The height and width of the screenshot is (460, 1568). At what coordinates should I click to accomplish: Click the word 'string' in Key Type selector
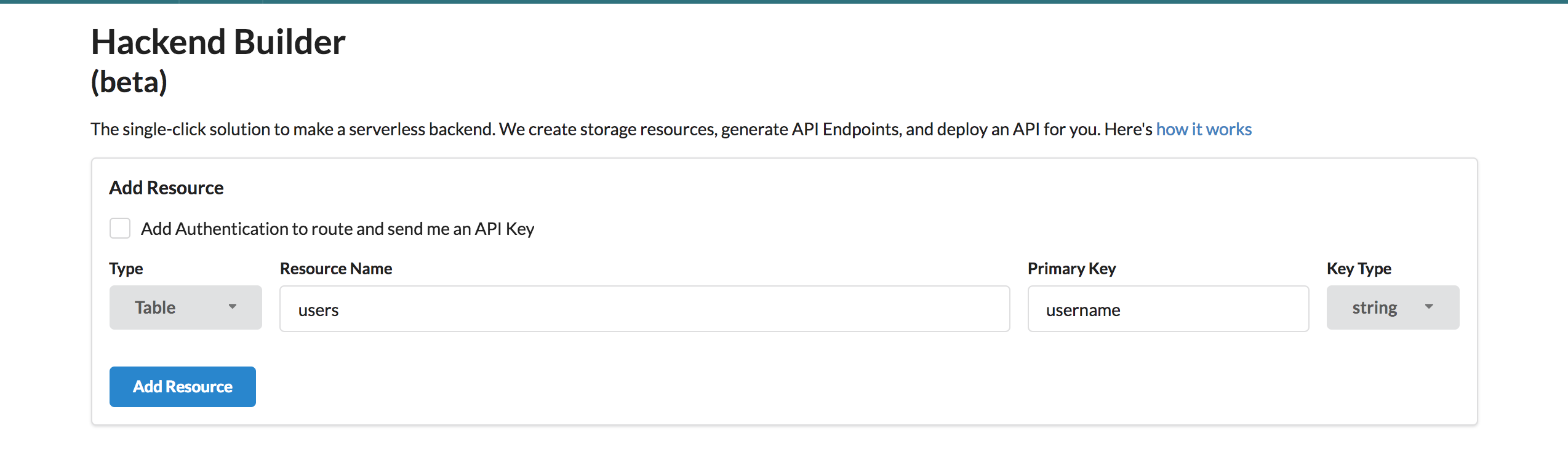[x=1375, y=307]
